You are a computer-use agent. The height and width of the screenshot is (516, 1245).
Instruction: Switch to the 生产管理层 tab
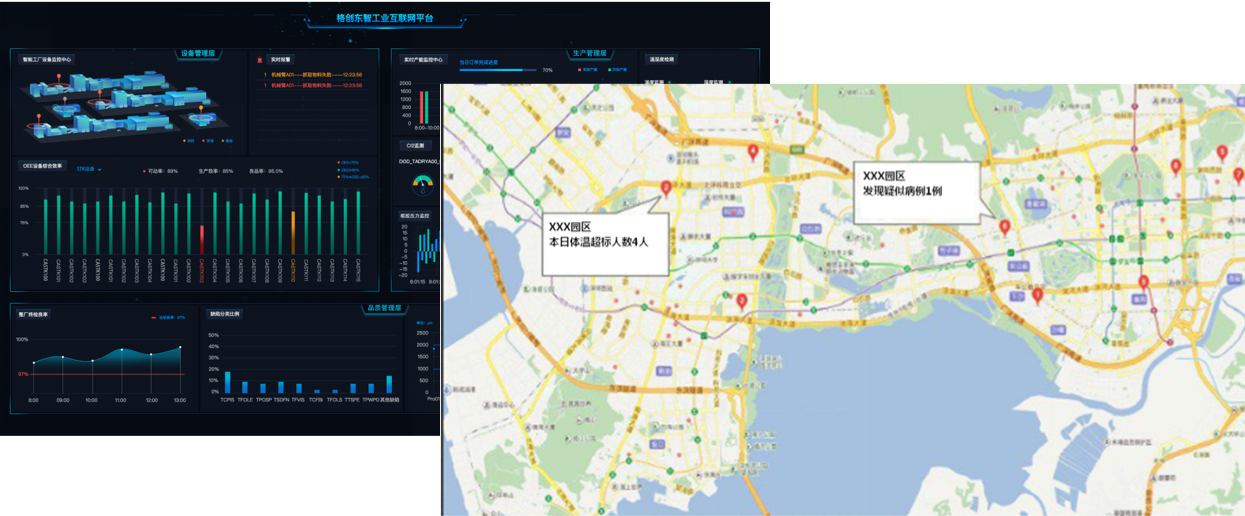click(589, 54)
